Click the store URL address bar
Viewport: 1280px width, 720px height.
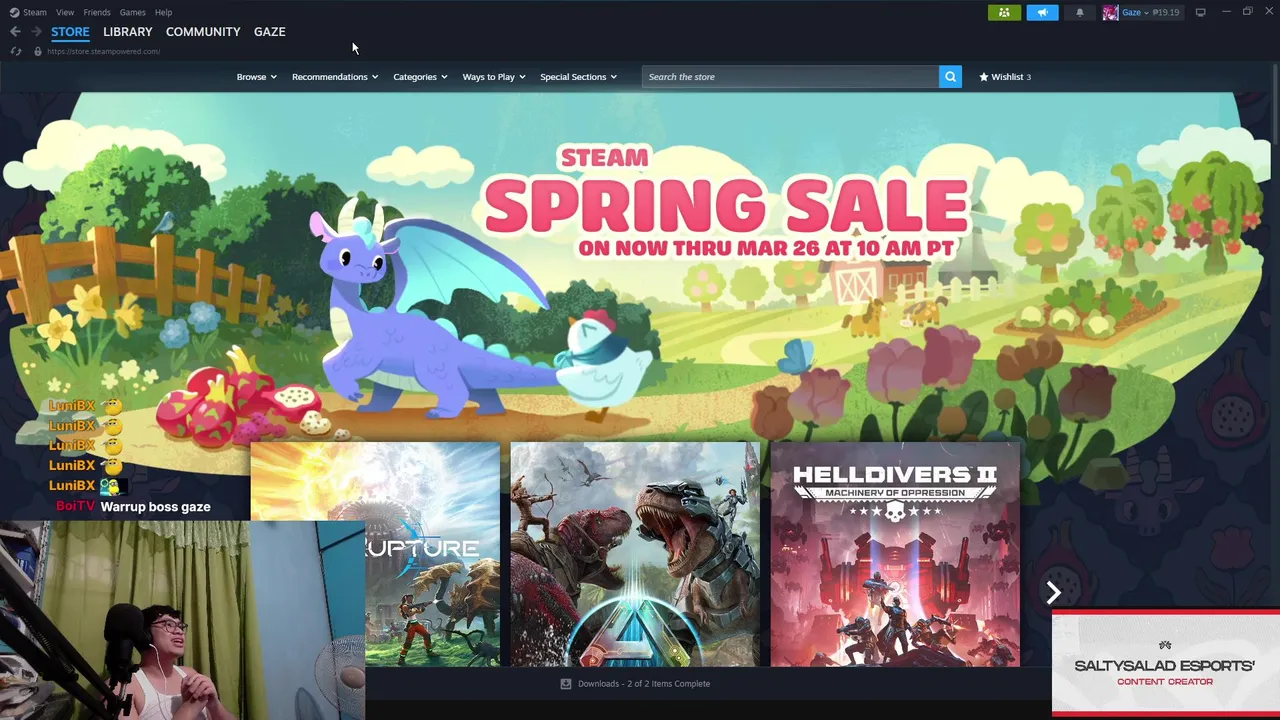click(103, 51)
